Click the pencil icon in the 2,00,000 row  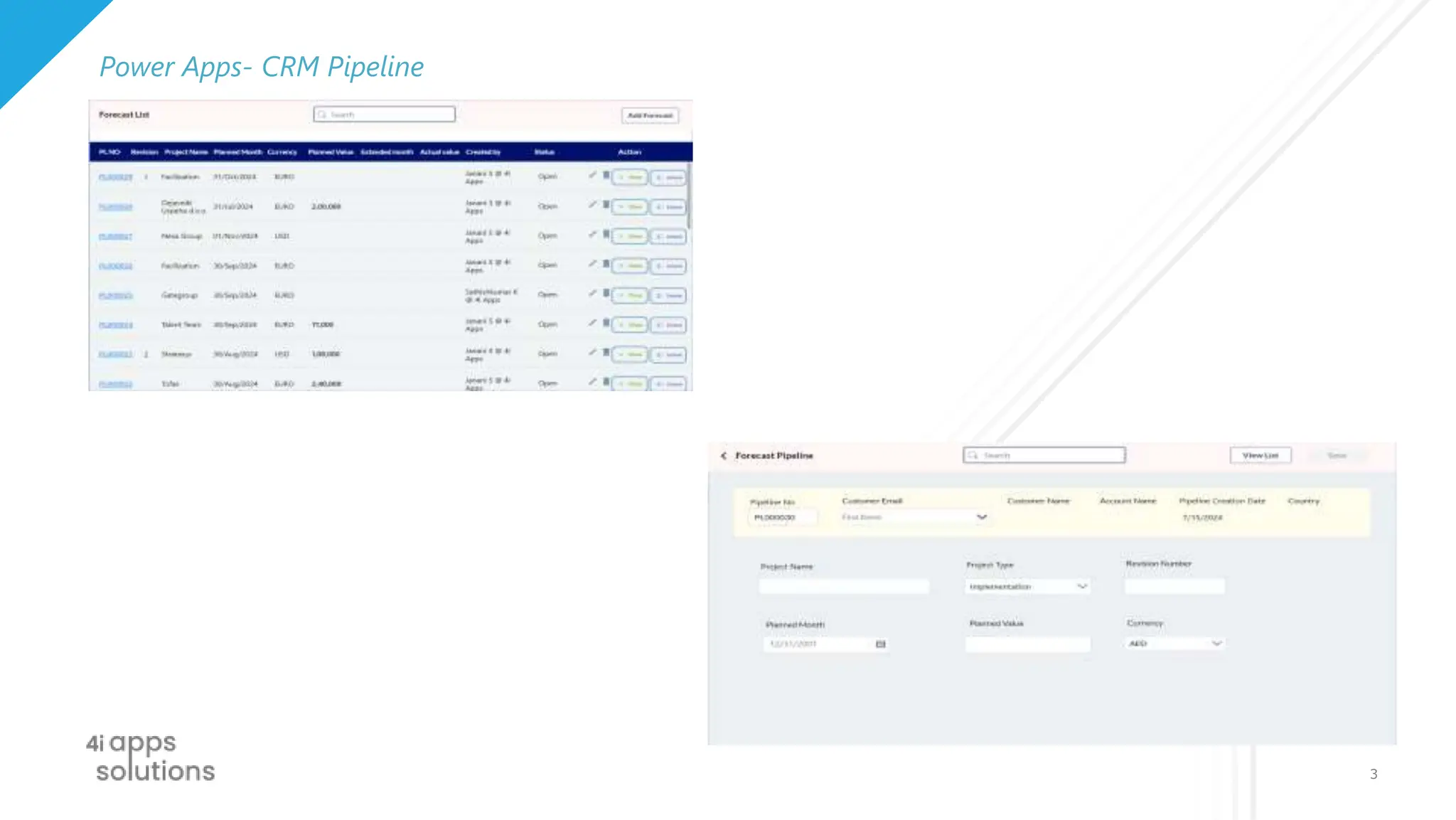click(x=592, y=205)
